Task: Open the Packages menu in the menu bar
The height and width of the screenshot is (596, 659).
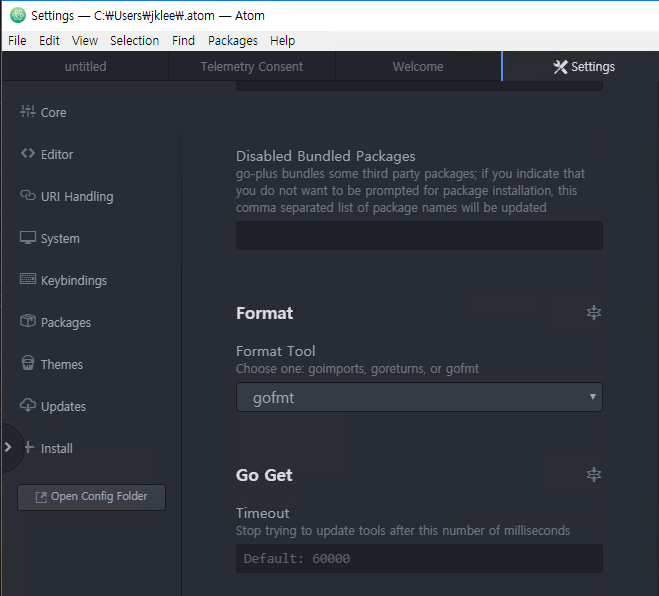Action: (x=233, y=40)
